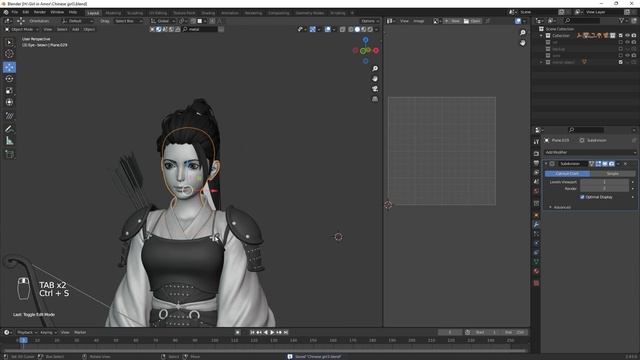This screenshot has width=640, height=360.
Task: Open the Texture properties checker tab
Action: coord(536,283)
